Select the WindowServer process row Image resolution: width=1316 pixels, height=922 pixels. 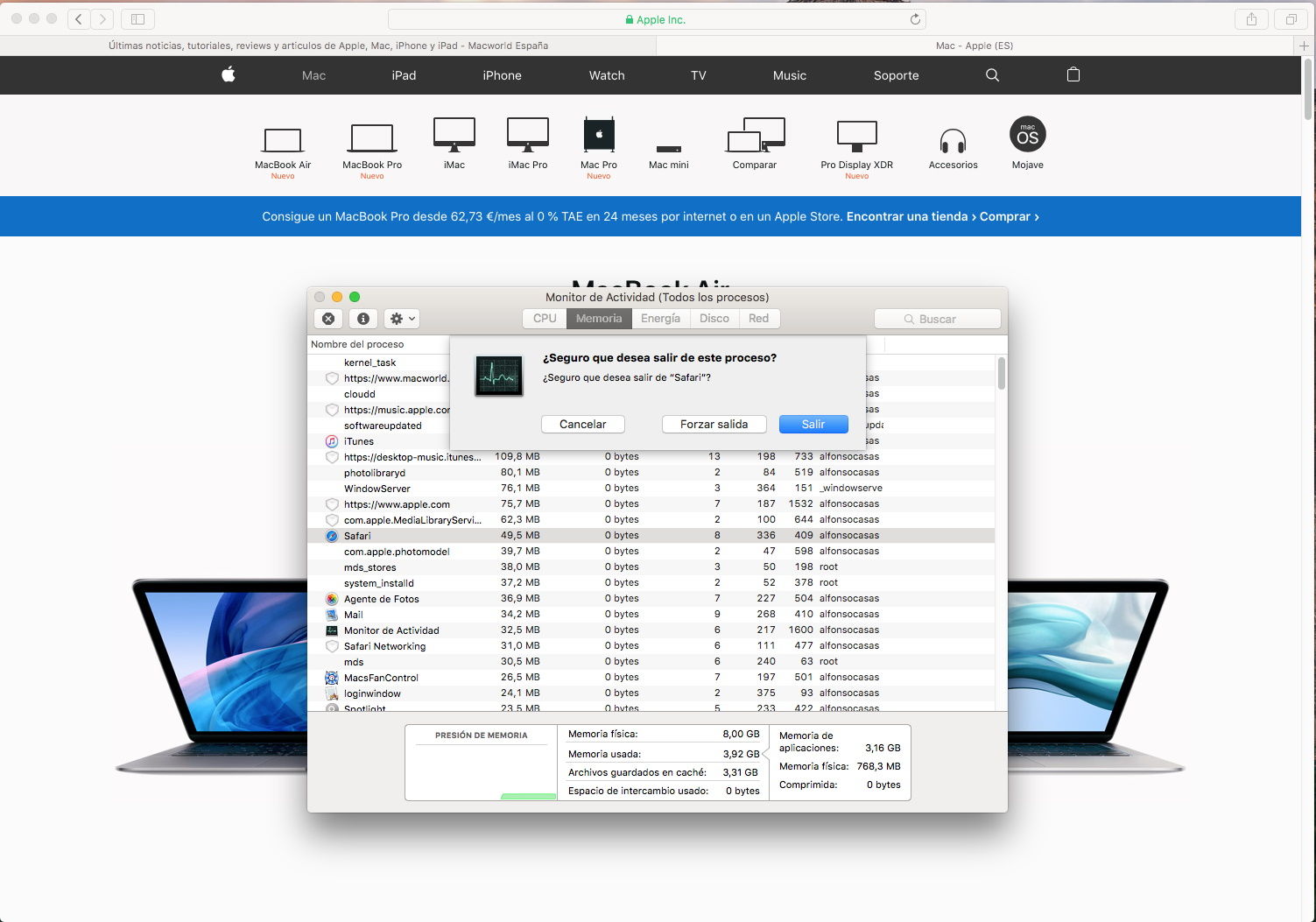click(651, 489)
